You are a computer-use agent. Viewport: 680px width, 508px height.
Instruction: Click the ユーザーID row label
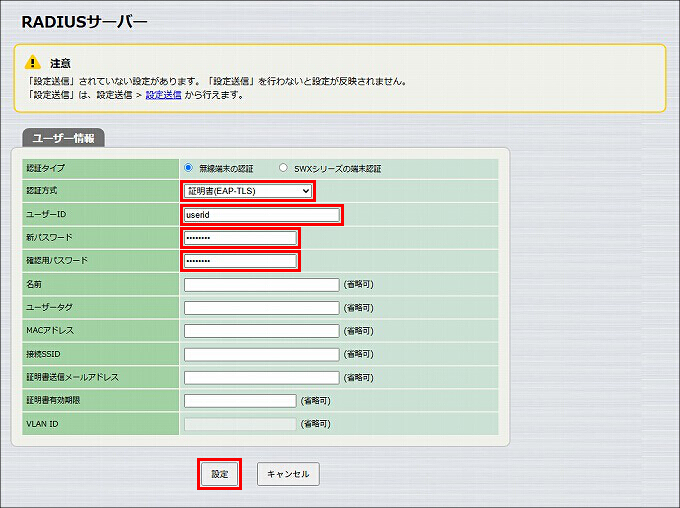[x=46, y=214]
